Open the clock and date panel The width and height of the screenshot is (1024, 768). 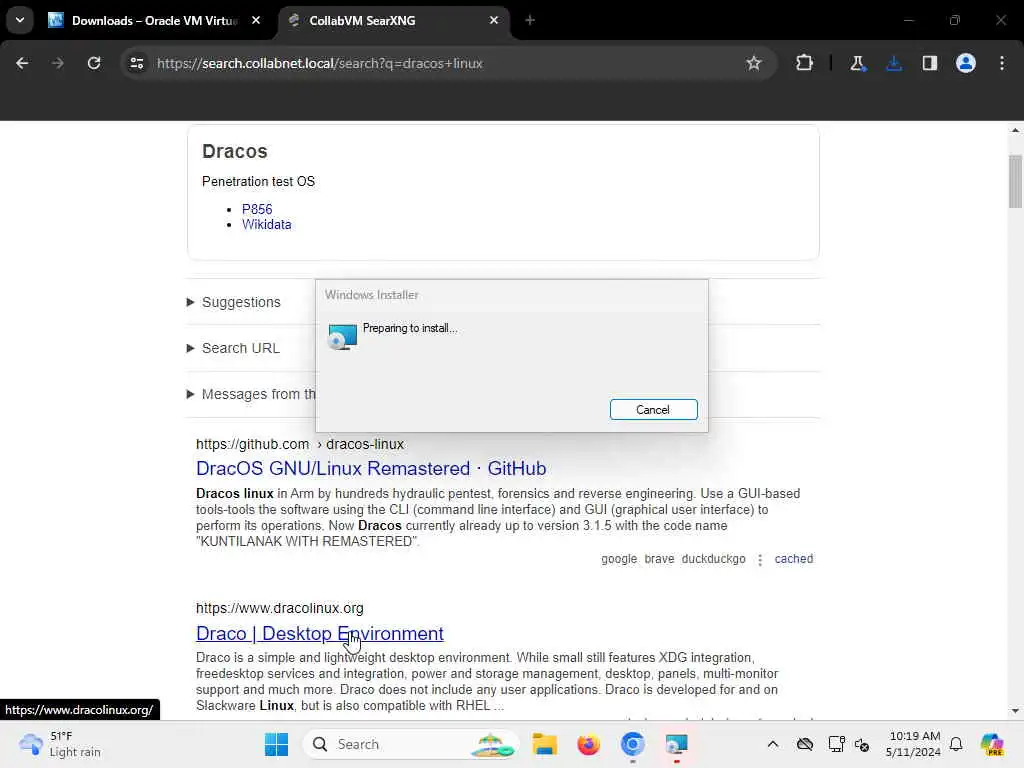[x=914, y=744]
